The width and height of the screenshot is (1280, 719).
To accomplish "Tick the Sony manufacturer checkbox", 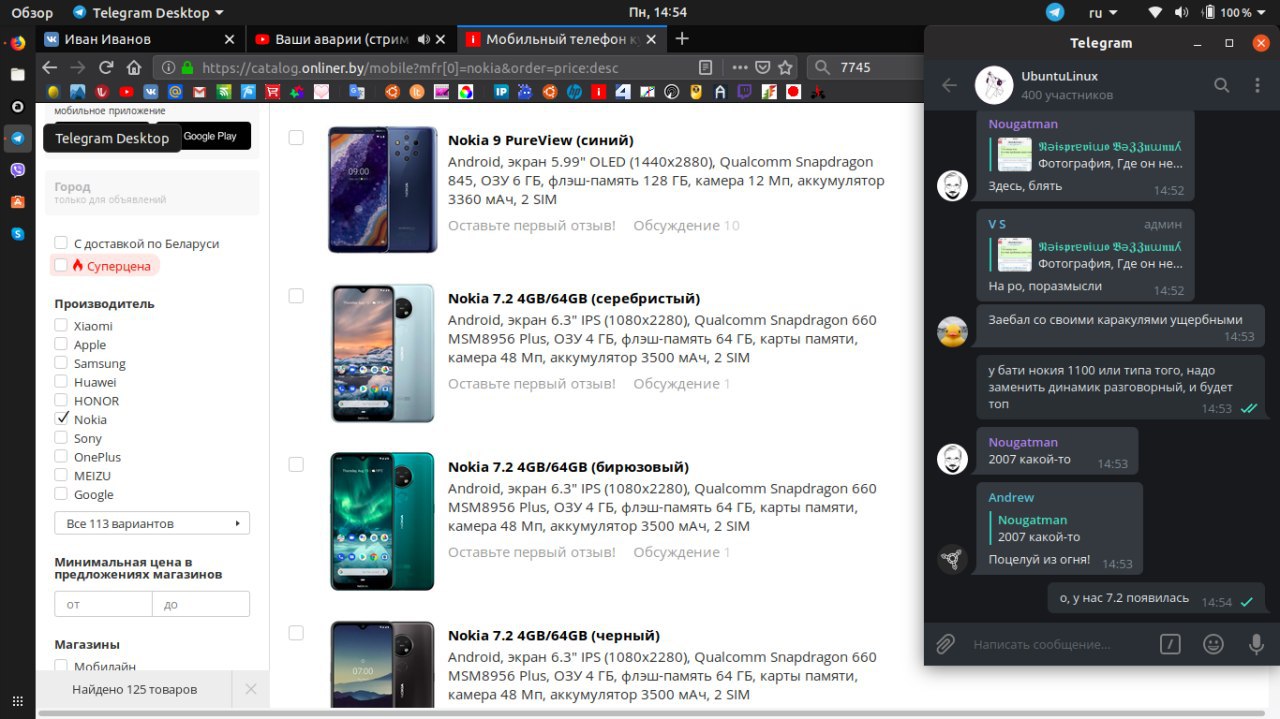I will [x=61, y=438].
